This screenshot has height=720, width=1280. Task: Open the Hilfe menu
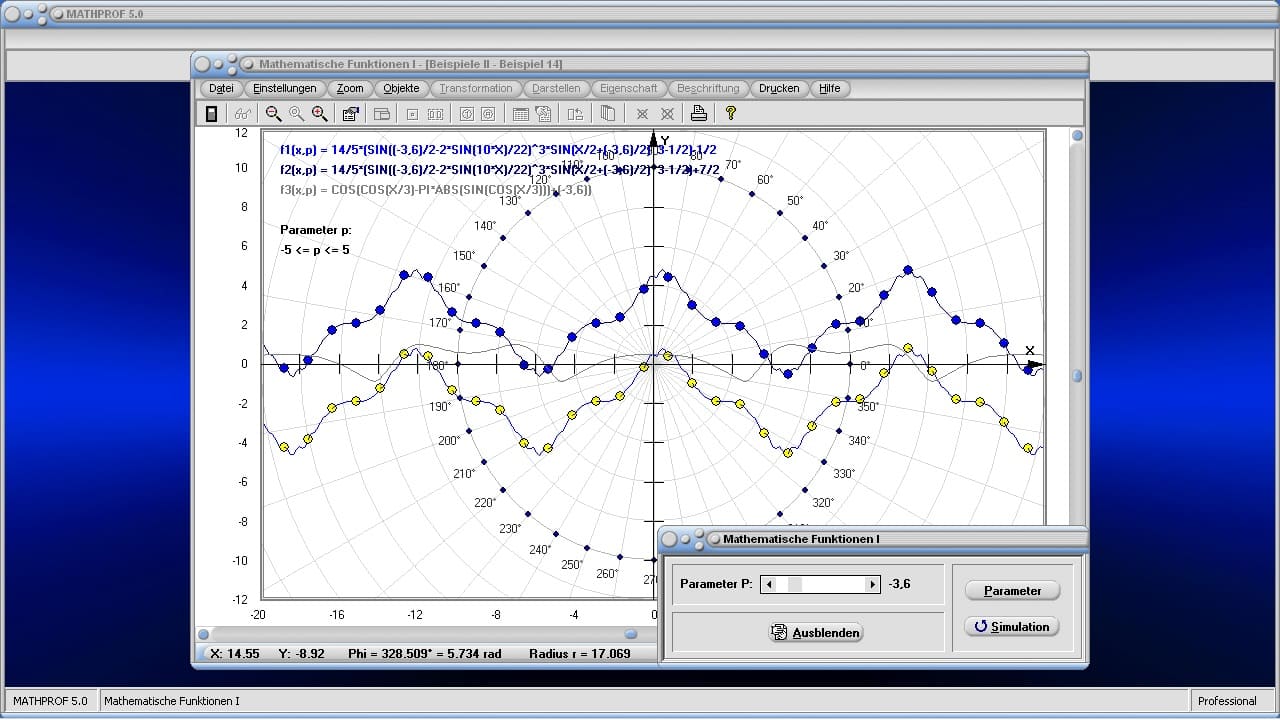point(830,88)
